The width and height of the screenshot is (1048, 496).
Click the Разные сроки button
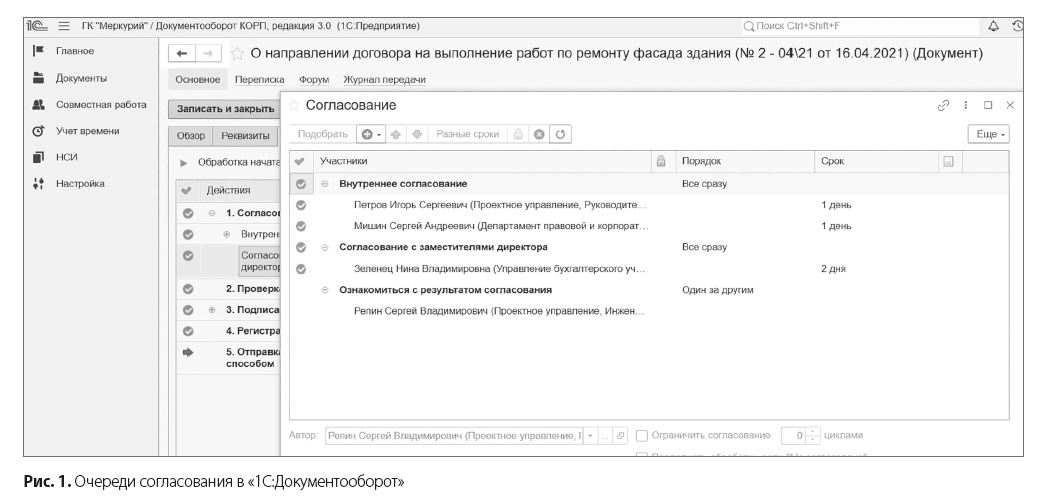click(x=468, y=134)
